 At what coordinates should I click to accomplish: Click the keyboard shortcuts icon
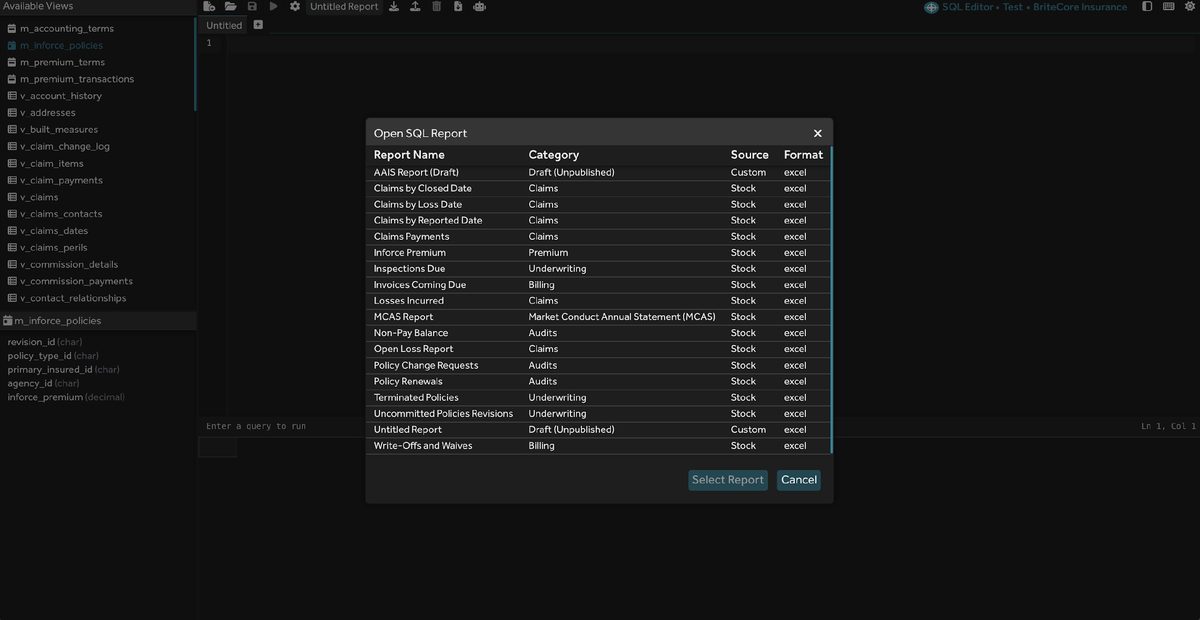click(1169, 7)
